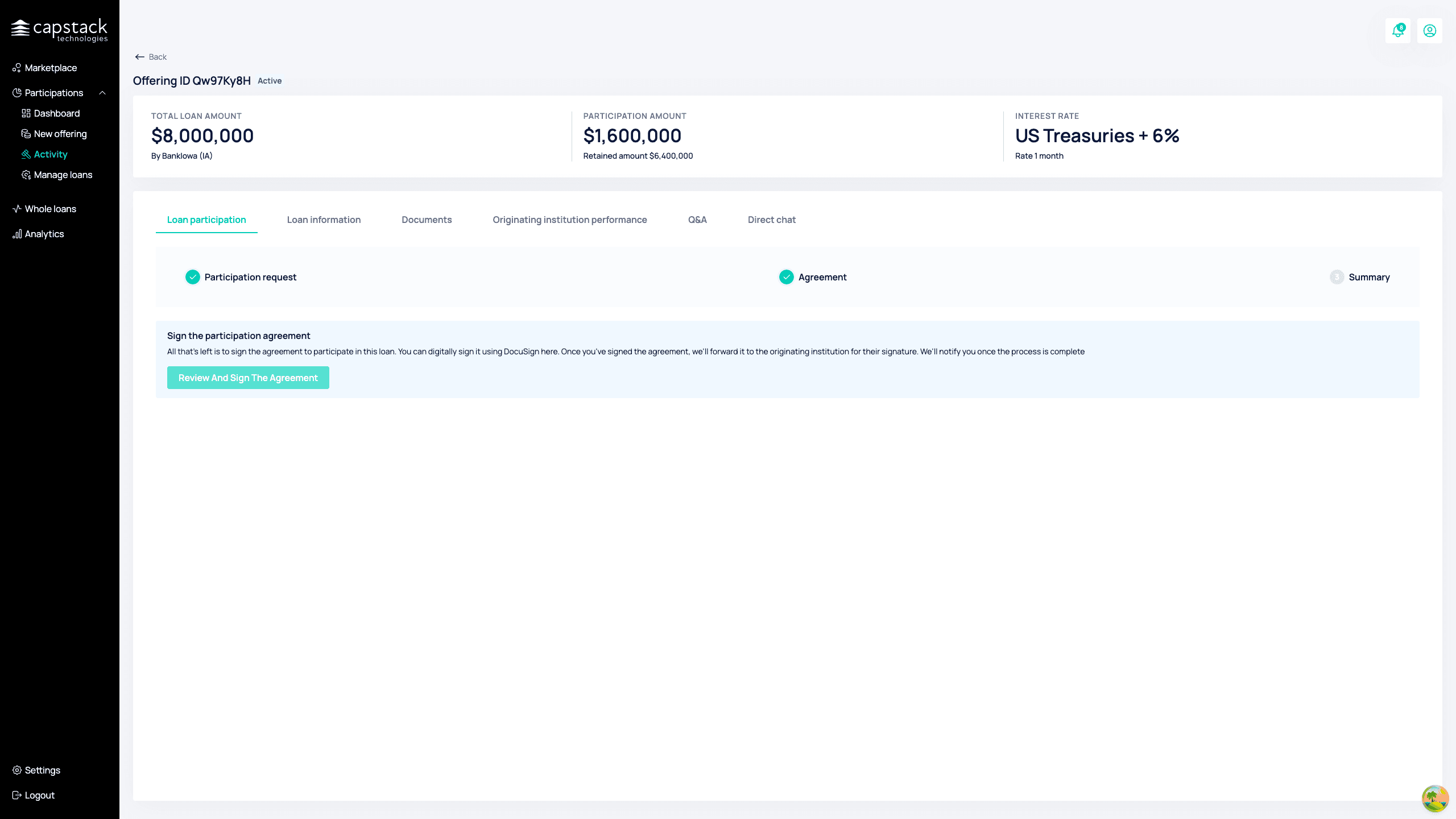Click the Analytics bar chart icon
Image resolution: width=1456 pixels, height=819 pixels.
point(17,234)
